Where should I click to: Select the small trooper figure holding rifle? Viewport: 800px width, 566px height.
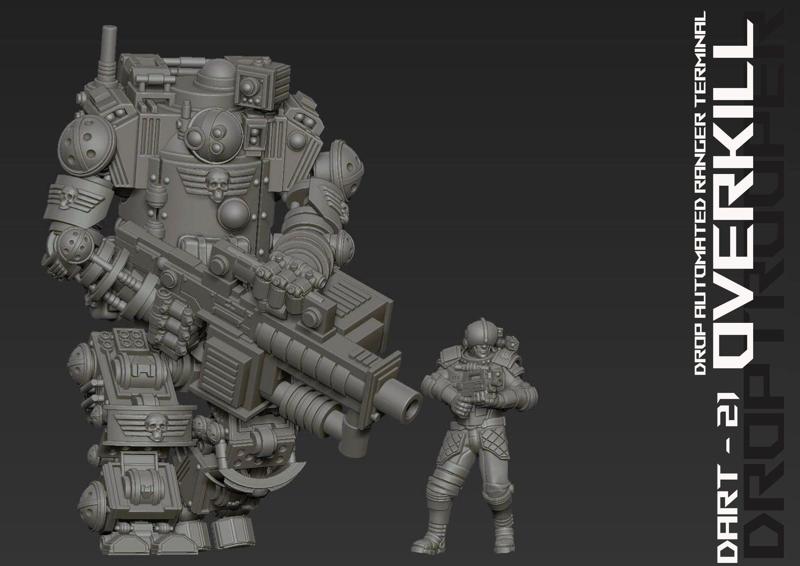point(474,436)
